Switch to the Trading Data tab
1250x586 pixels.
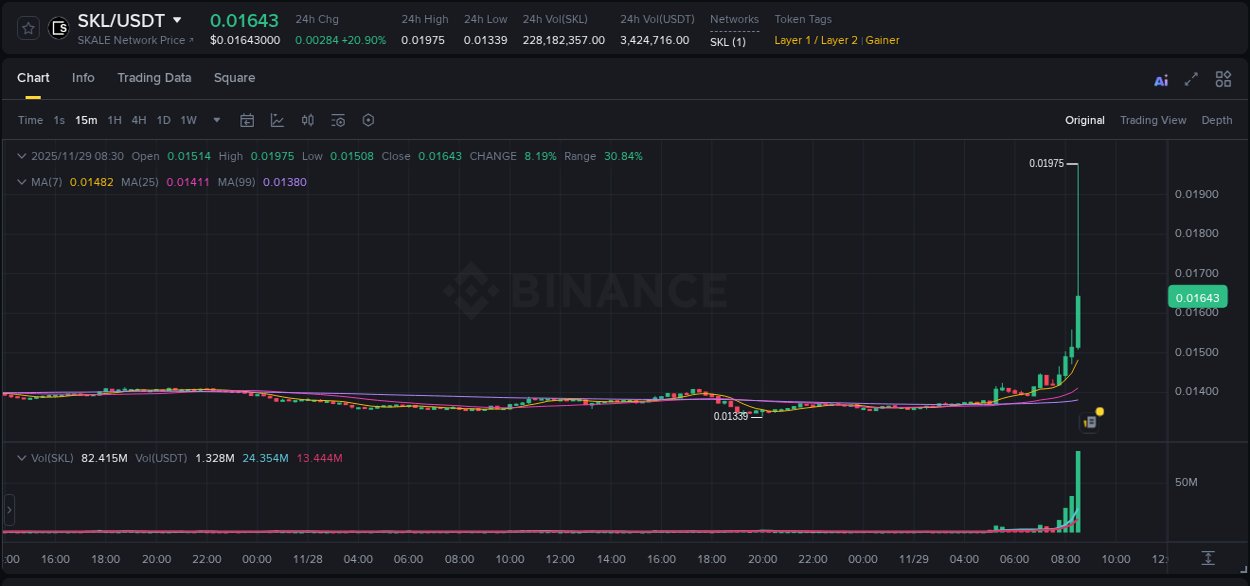coord(154,78)
